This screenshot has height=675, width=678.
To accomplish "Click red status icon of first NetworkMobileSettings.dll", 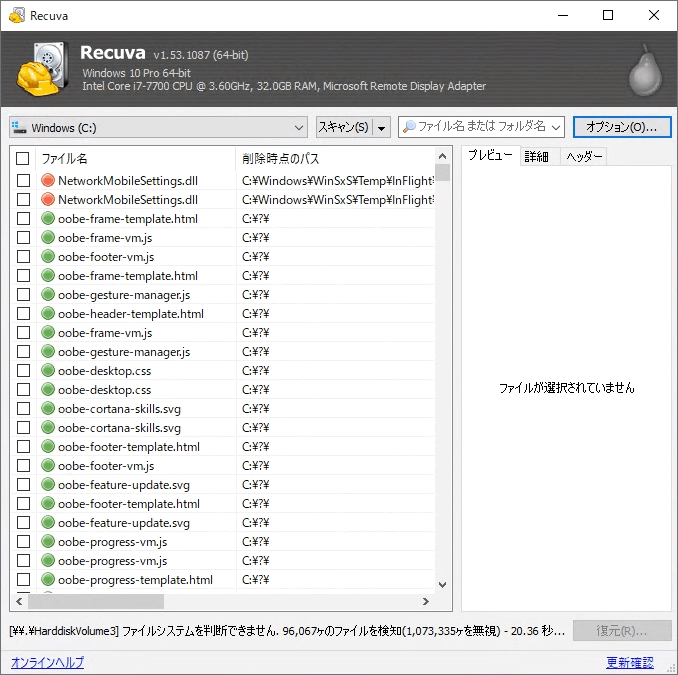I will click(x=48, y=181).
